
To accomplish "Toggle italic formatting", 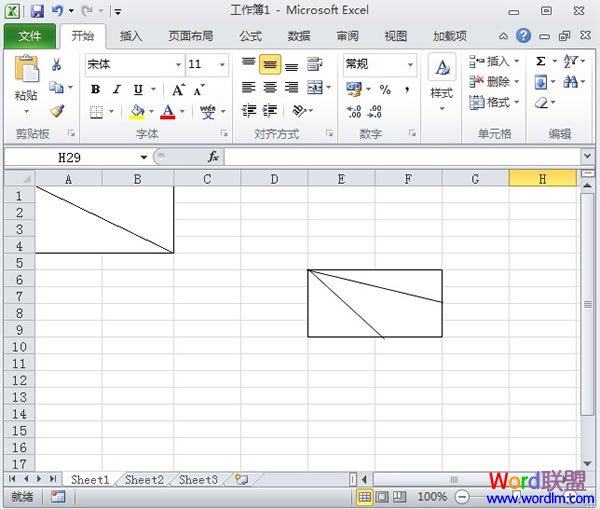I will point(117,90).
